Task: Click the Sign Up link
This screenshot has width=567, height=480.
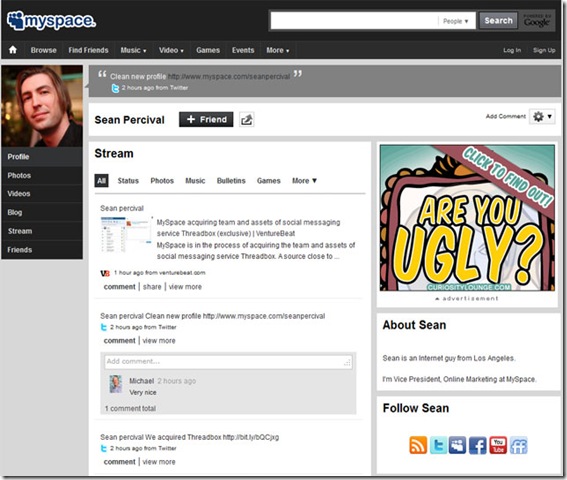Action: (x=544, y=50)
